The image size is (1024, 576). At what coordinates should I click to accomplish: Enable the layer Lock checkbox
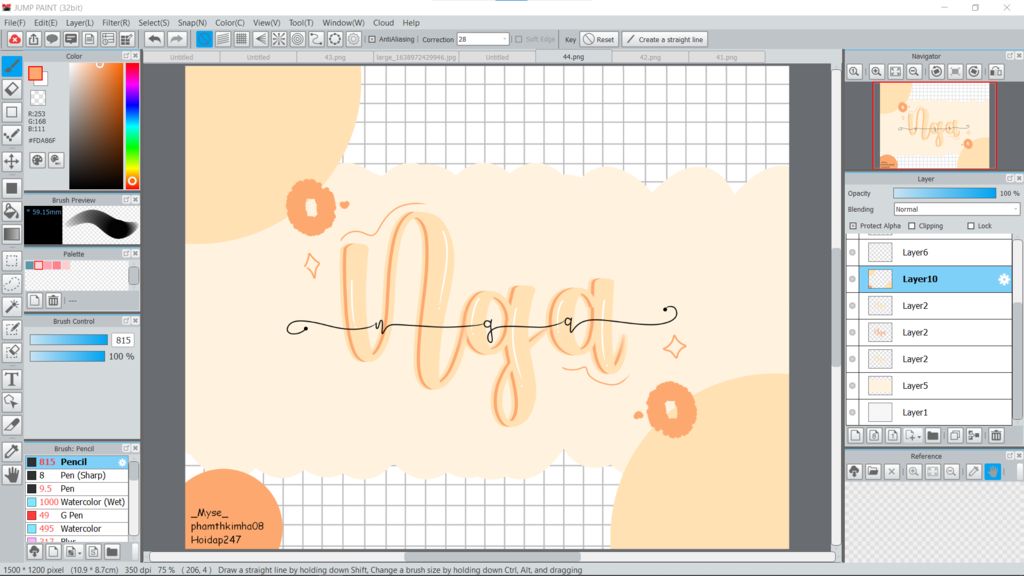970,226
